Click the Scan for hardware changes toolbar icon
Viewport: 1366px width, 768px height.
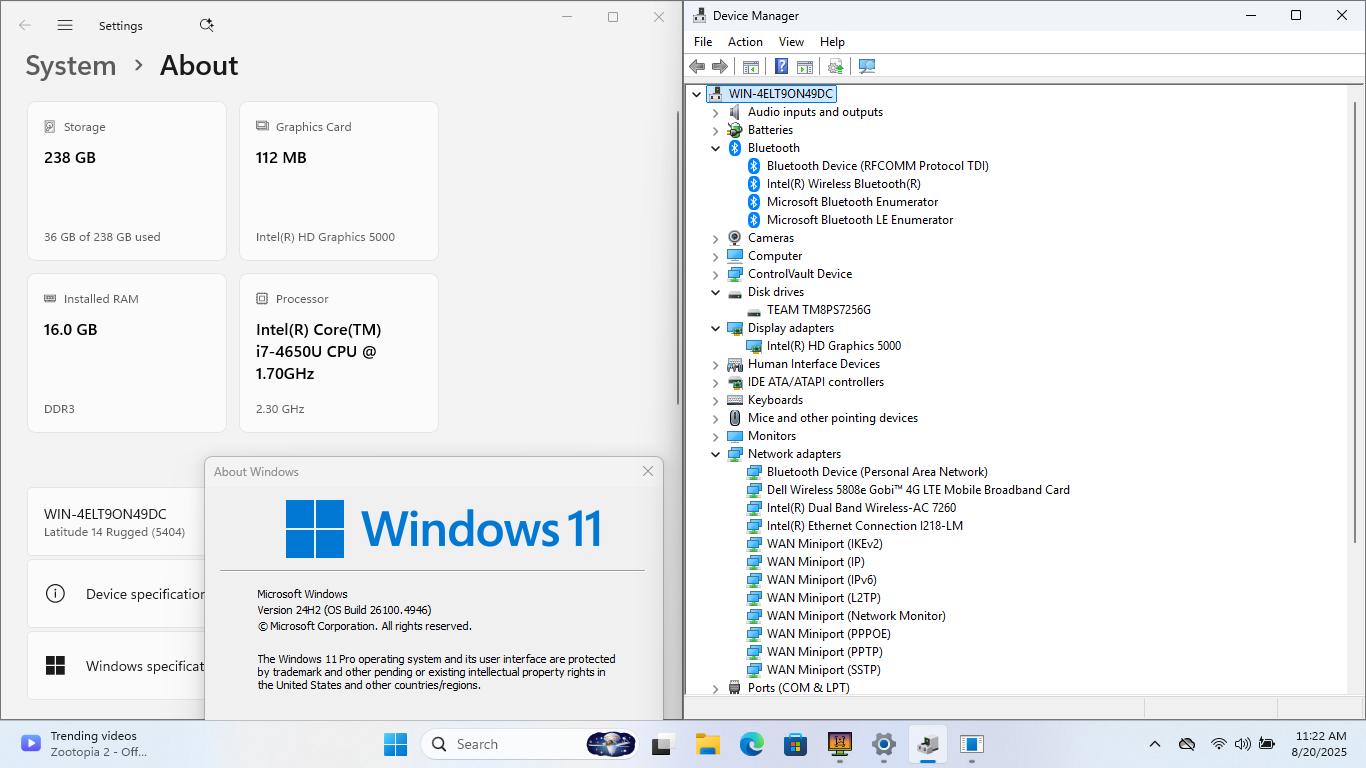click(867, 66)
